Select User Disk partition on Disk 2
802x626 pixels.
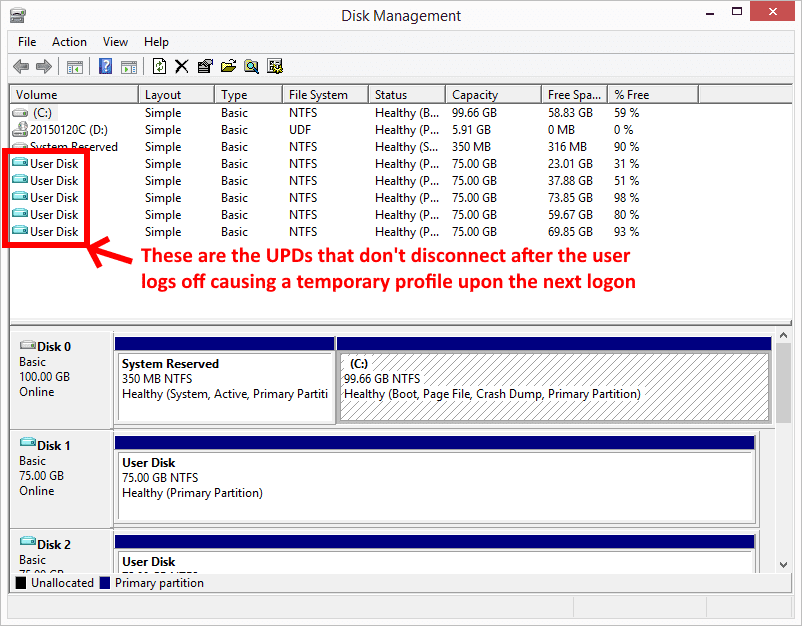click(x=435, y=554)
